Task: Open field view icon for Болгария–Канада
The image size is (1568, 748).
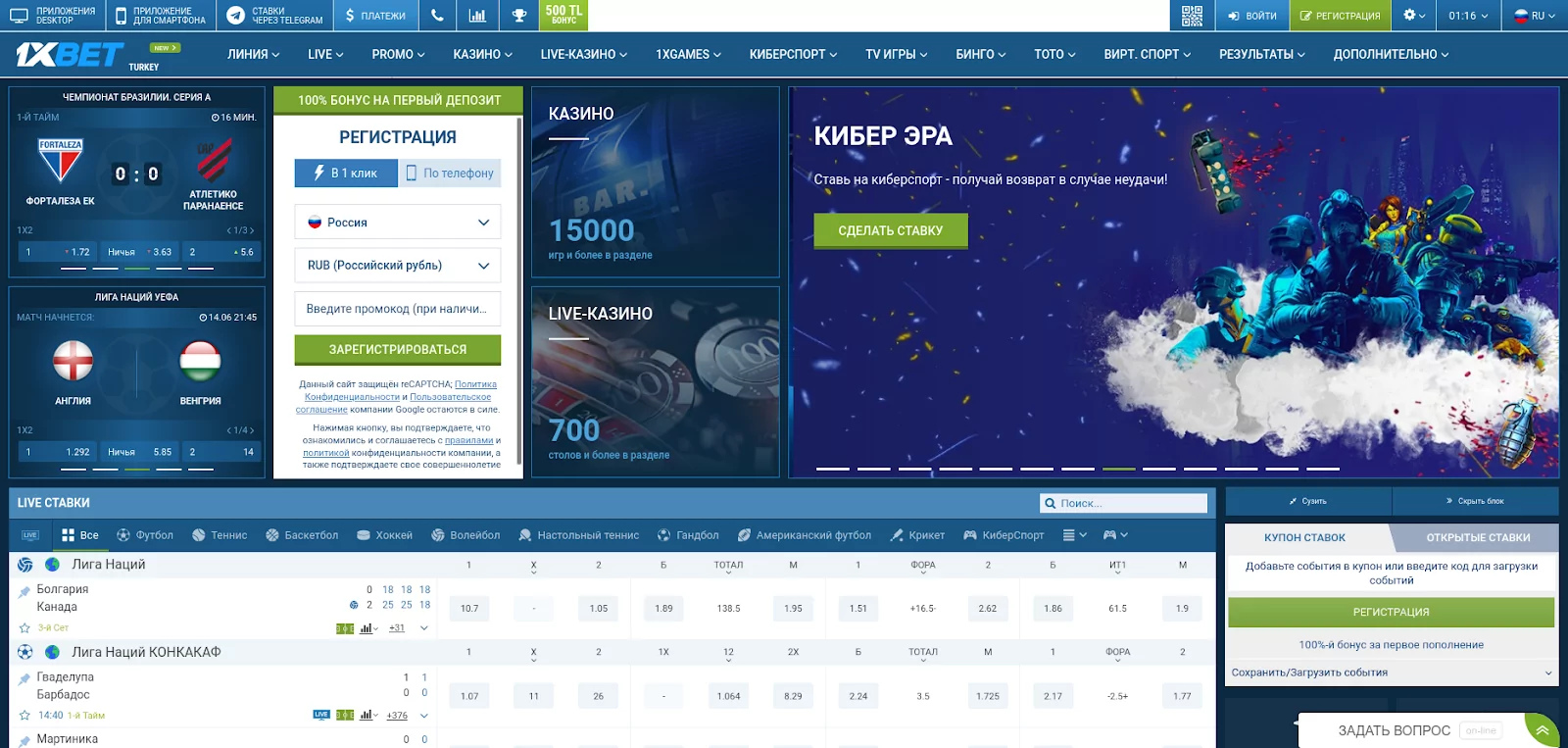Action: click(x=345, y=628)
